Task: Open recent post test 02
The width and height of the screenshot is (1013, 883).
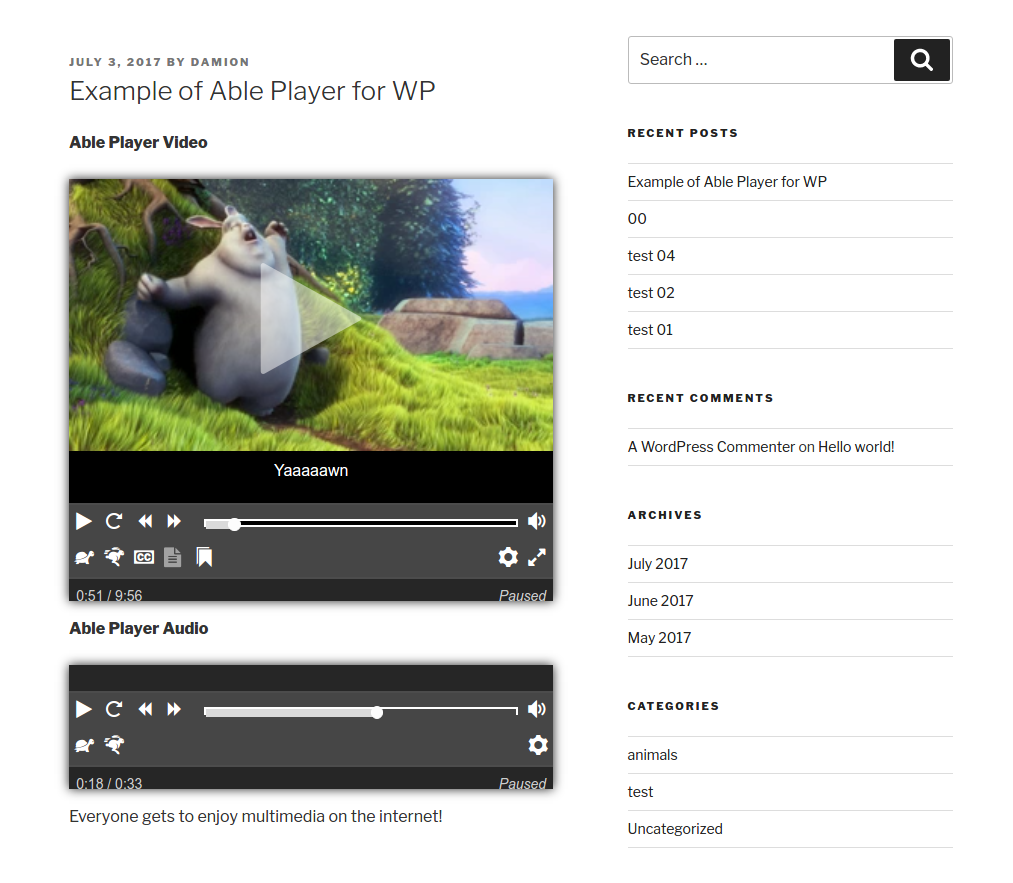Action: tap(651, 293)
